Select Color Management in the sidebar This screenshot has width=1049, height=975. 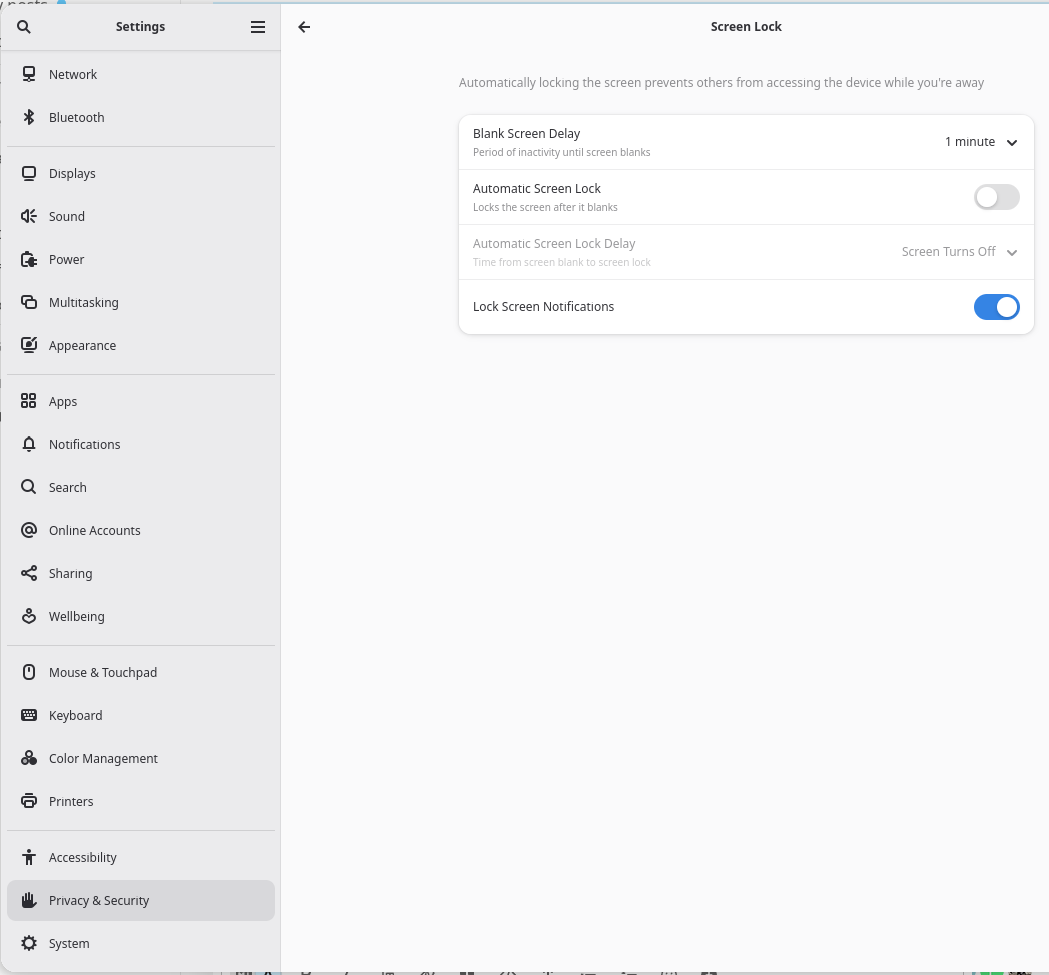coord(103,758)
